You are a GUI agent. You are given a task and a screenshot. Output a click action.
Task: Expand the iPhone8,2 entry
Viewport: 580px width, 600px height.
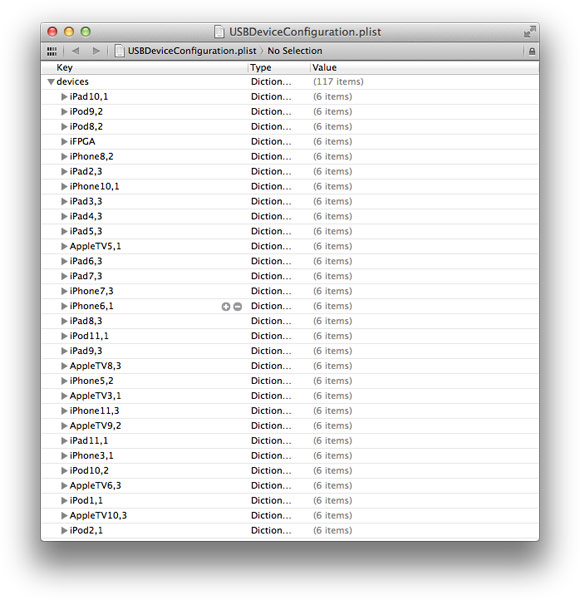coord(64,157)
